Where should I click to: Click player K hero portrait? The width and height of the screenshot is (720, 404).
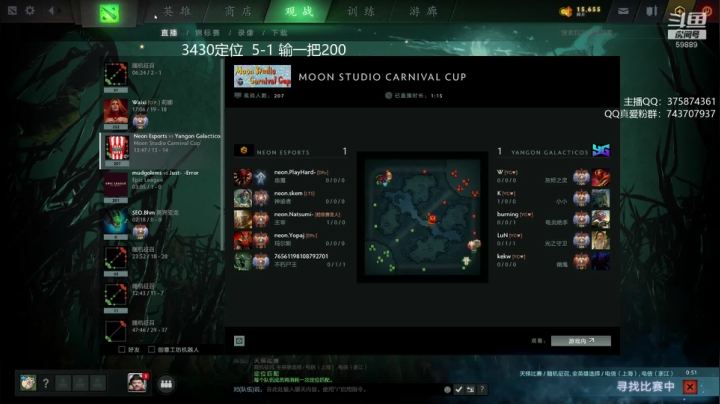pyautogui.click(x=601, y=198)
